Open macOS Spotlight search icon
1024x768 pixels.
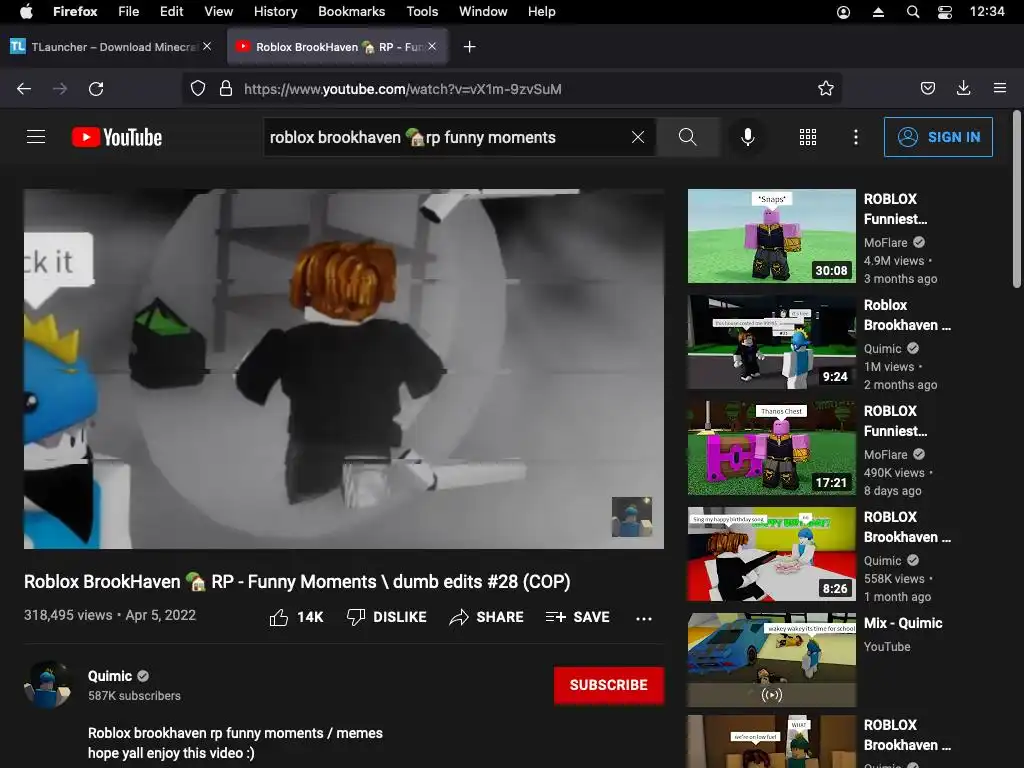[913, 12]
